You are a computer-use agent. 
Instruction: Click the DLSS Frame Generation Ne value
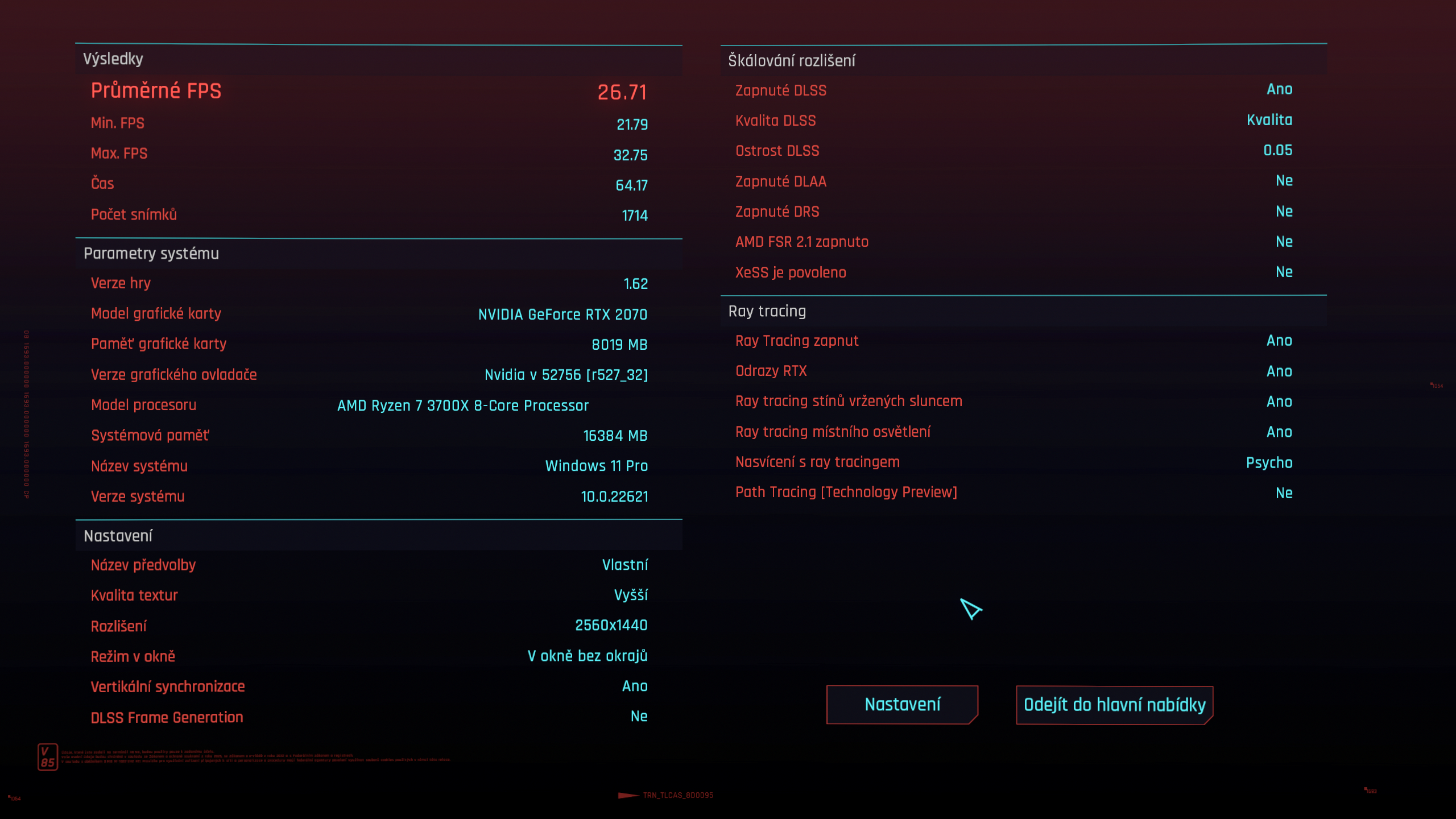coord(639,717)
